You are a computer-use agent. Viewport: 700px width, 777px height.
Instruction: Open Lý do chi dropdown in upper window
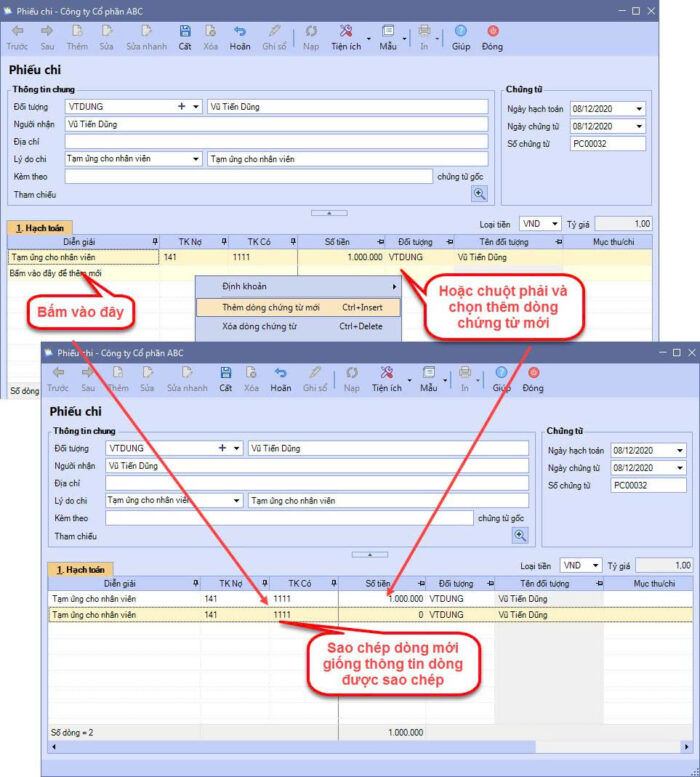click(x=196, y=159)
